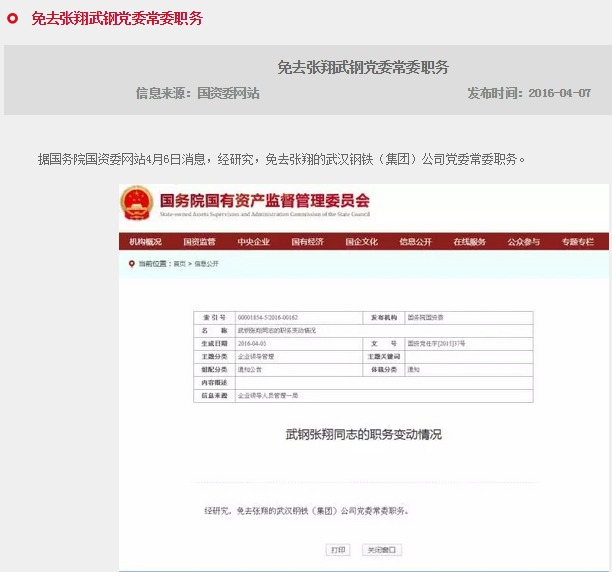
Task: Click the national emblem logo
Action: tap(134, 204)
